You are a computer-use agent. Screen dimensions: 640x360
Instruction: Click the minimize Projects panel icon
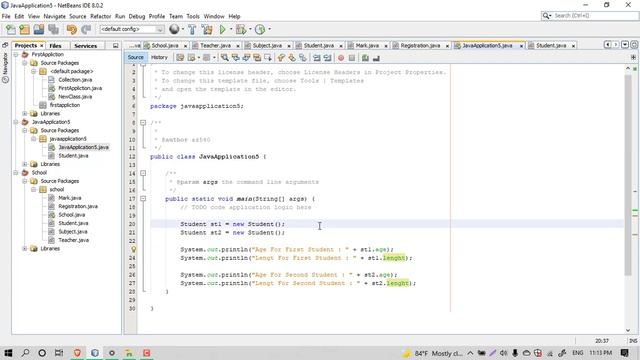116,46
